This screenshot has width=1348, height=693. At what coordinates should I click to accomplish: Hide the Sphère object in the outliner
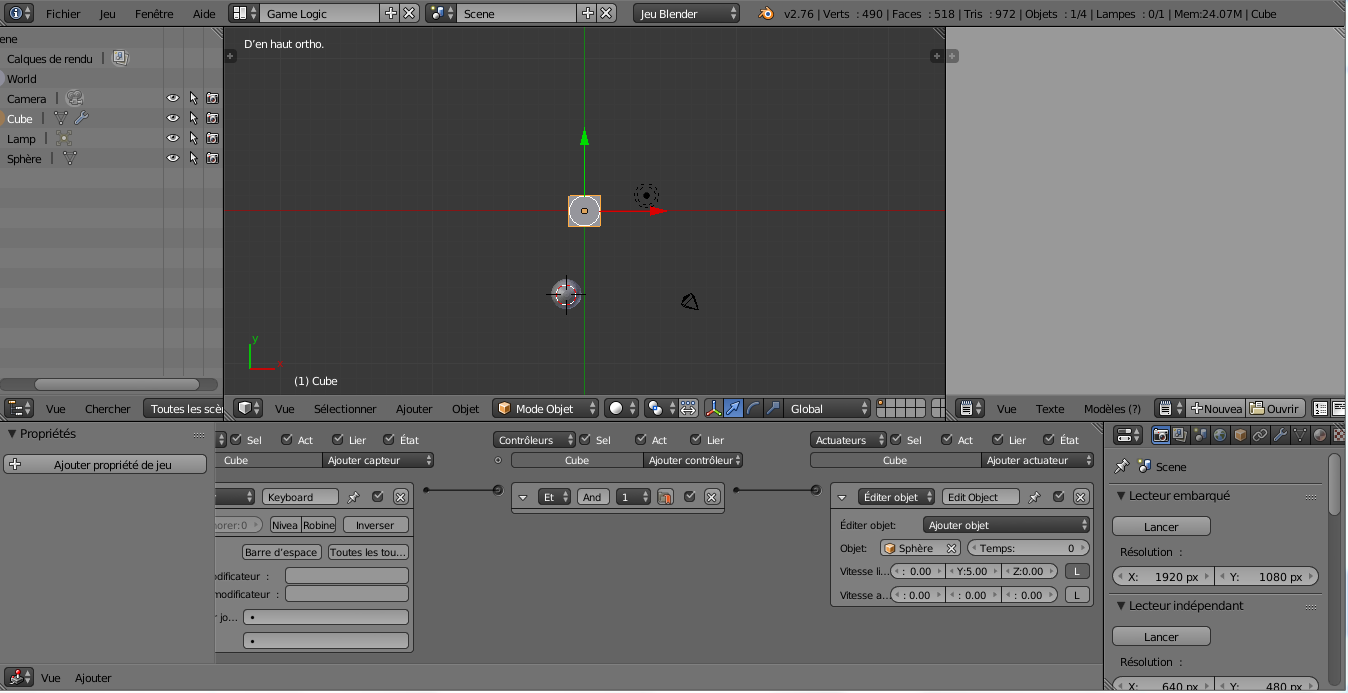[x=172, y=157]
